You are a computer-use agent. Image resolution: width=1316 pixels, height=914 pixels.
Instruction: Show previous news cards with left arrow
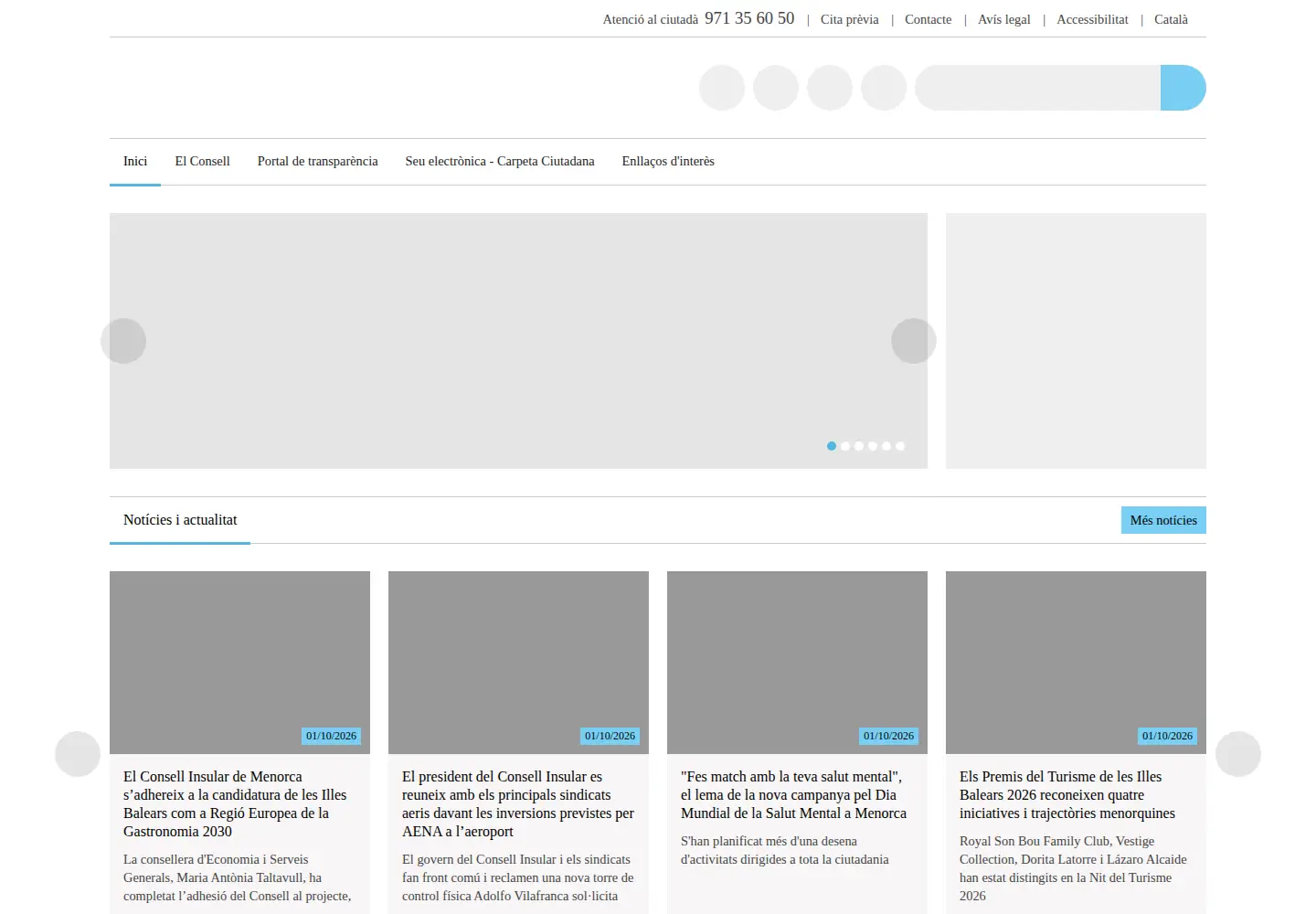pos(78,754)
